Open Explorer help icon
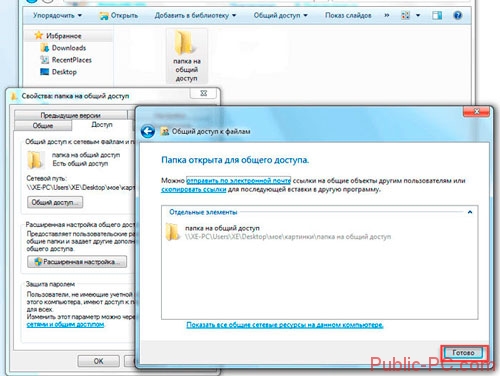Screen dimensions: 500x376 [x=458, y=15]
